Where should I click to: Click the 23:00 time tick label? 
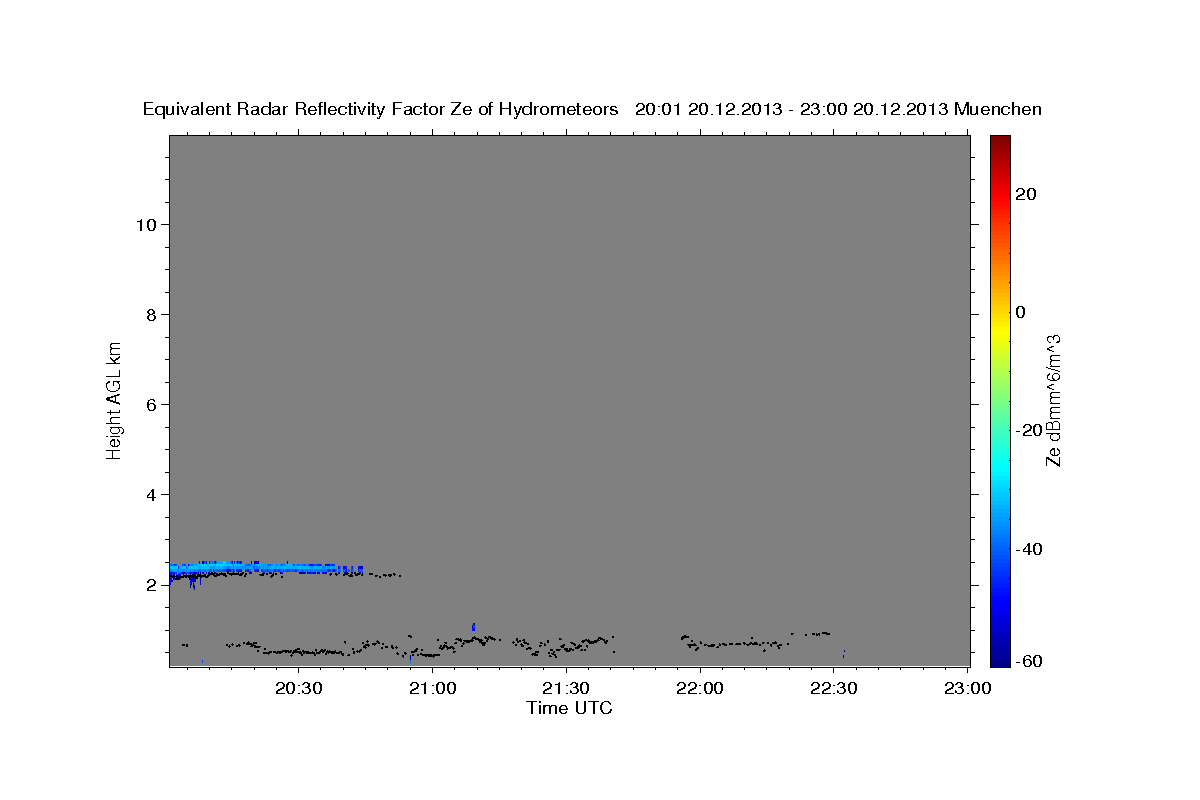coord(967,689)
